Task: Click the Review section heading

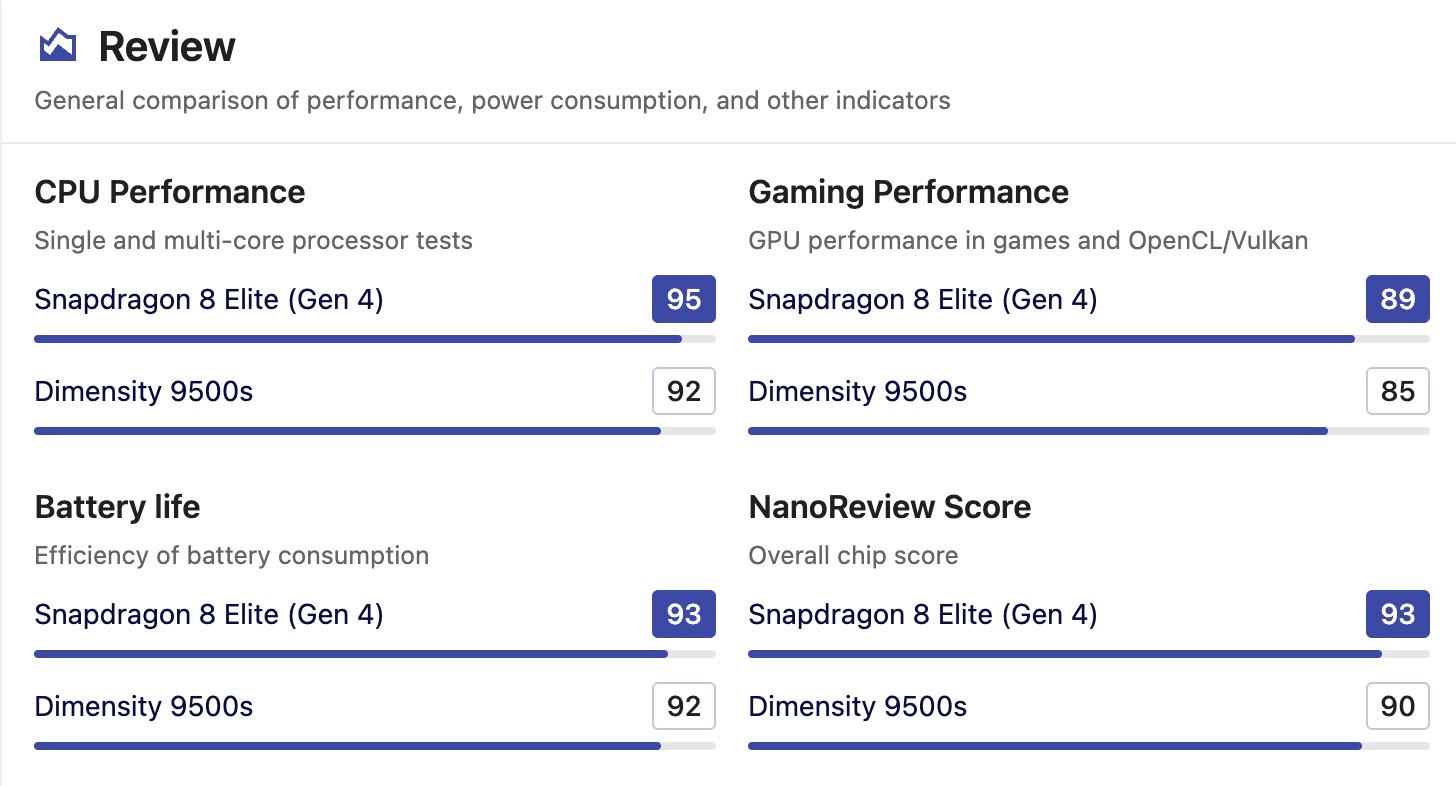Action: pyautogui.click(x=167, y=47)
